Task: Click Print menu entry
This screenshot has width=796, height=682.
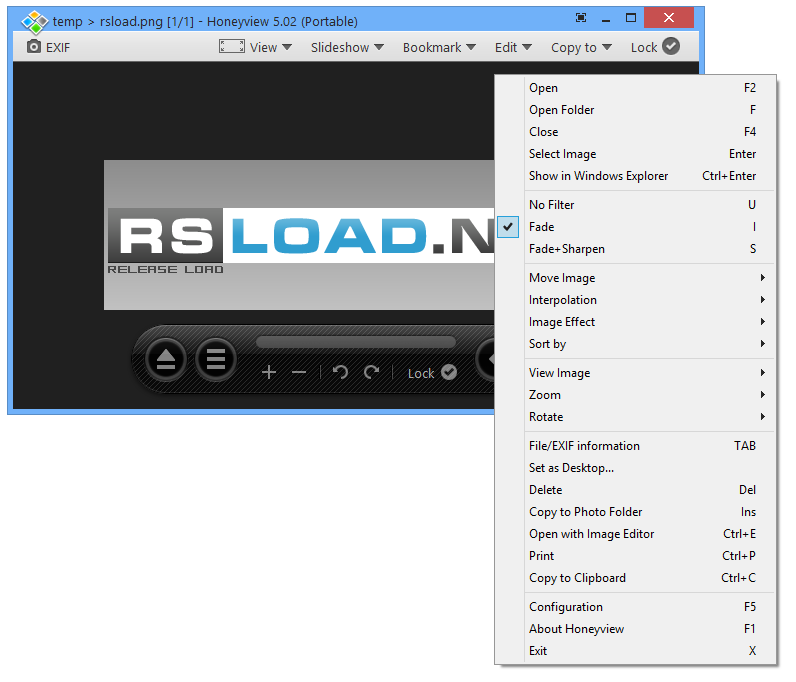Action: (636, 556)
